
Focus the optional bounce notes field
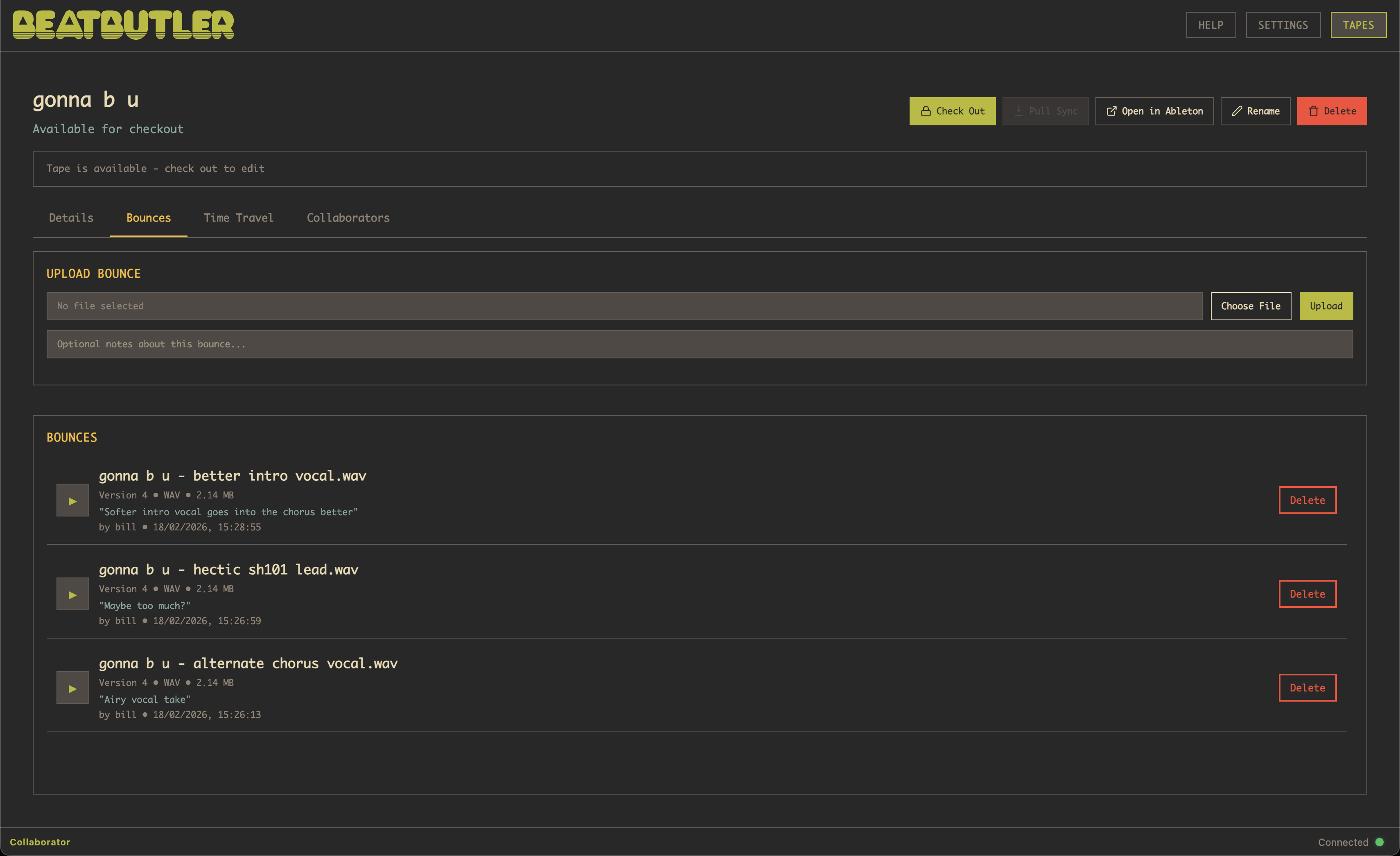click(x=700, y=344)
